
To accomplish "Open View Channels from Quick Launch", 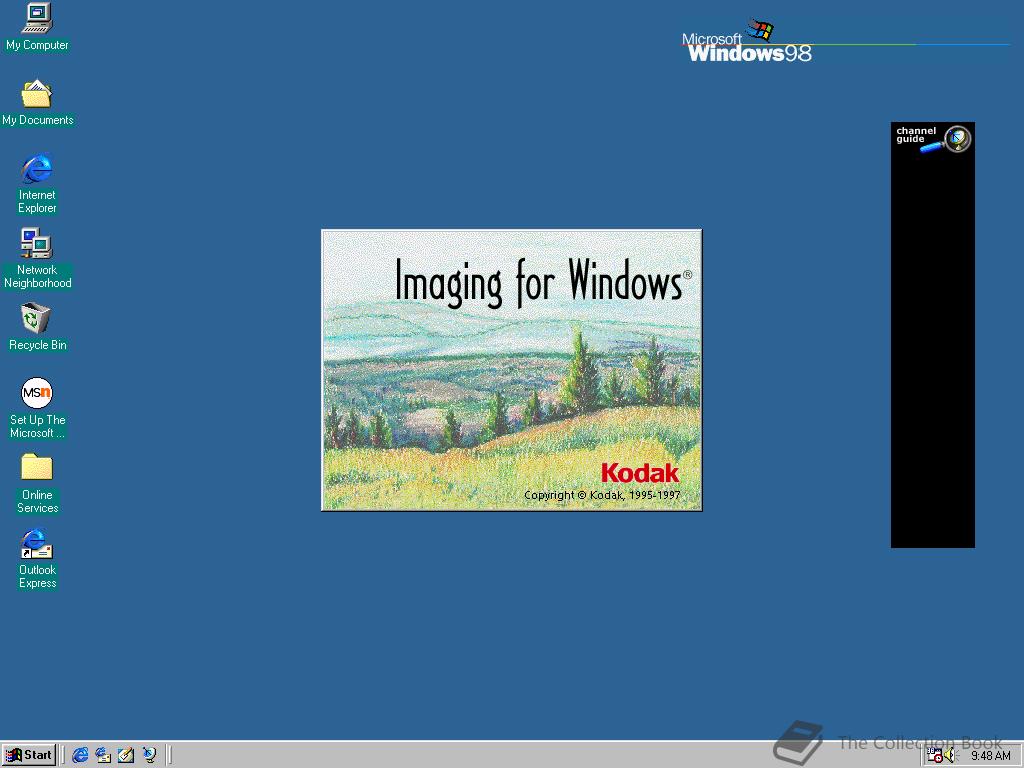I will coord(149,755).
